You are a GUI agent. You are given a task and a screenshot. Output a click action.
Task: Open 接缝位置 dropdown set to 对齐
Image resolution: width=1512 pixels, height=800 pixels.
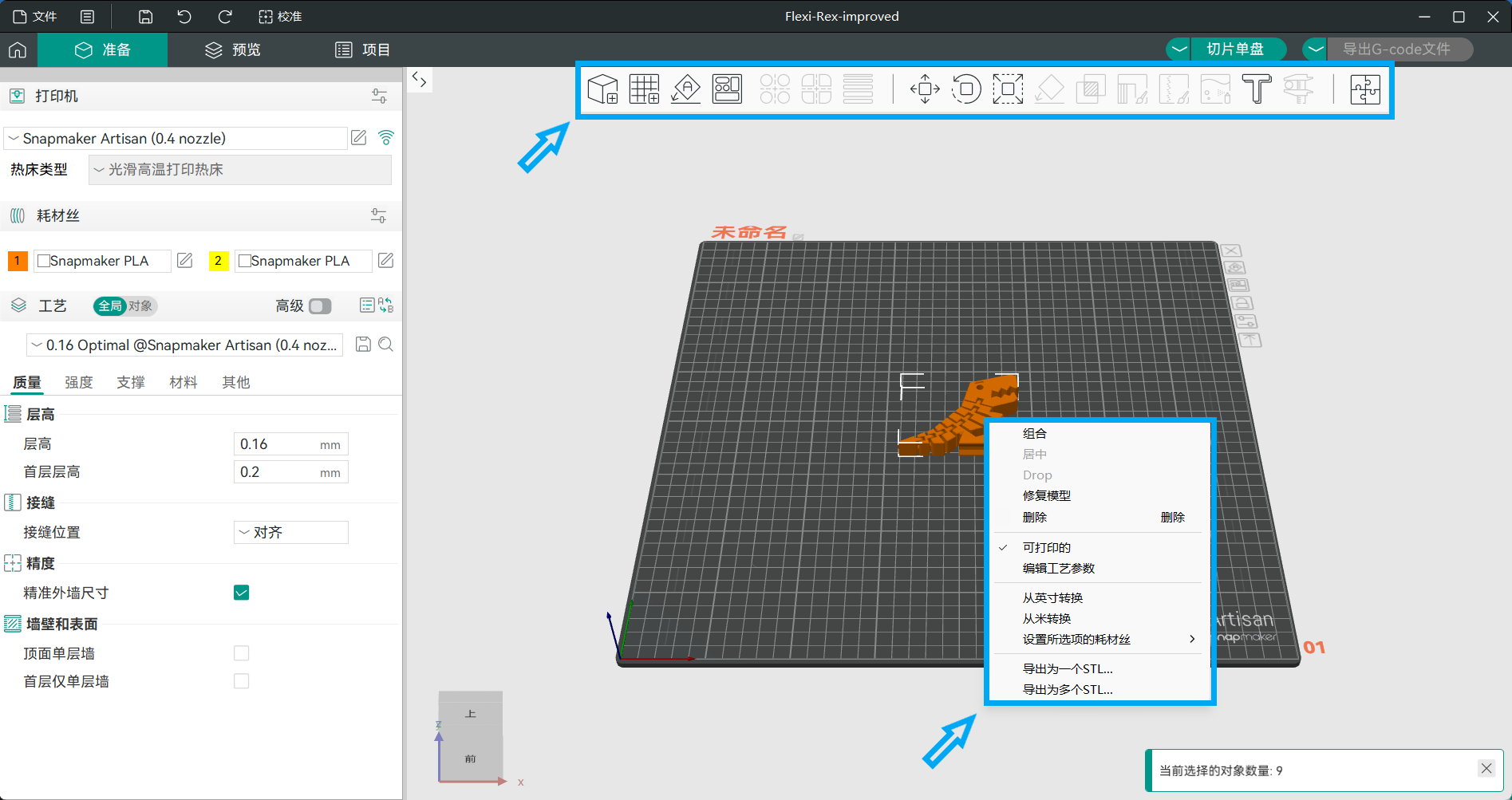pos(291,532)
